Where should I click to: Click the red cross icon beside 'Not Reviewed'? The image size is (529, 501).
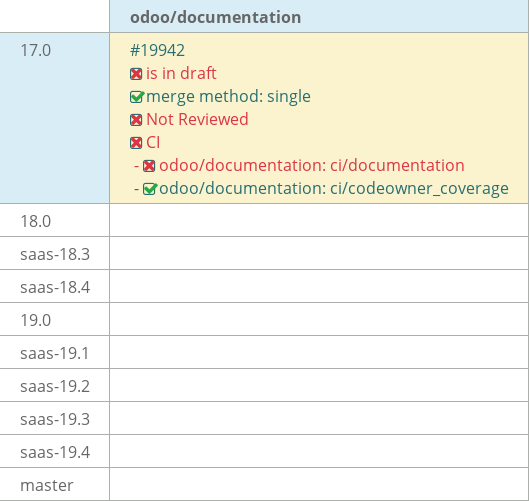click(136, 120)
